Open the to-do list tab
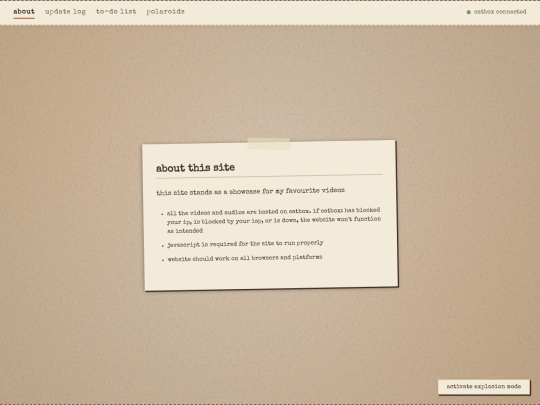 click(116, 12)
